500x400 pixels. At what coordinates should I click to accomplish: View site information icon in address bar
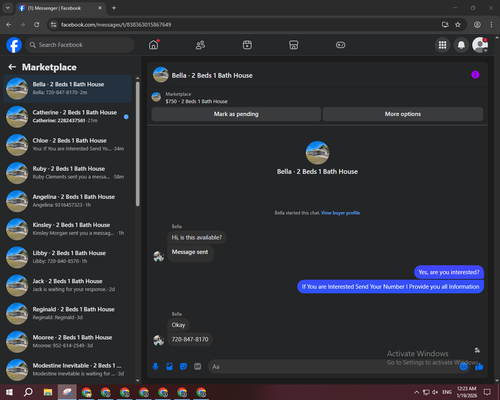click(x=53, y=25)
